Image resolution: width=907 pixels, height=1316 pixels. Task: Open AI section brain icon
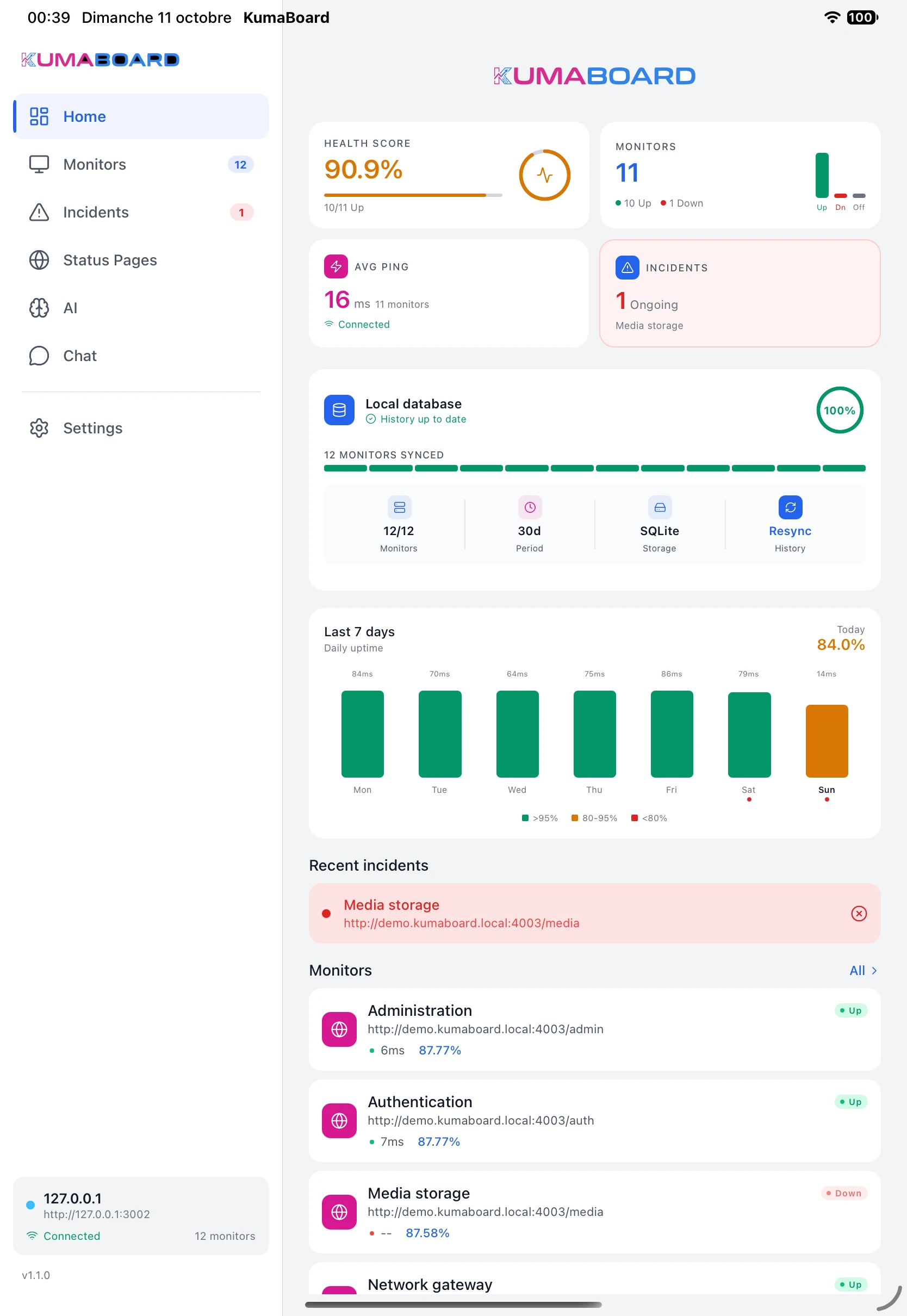(39, 308)
